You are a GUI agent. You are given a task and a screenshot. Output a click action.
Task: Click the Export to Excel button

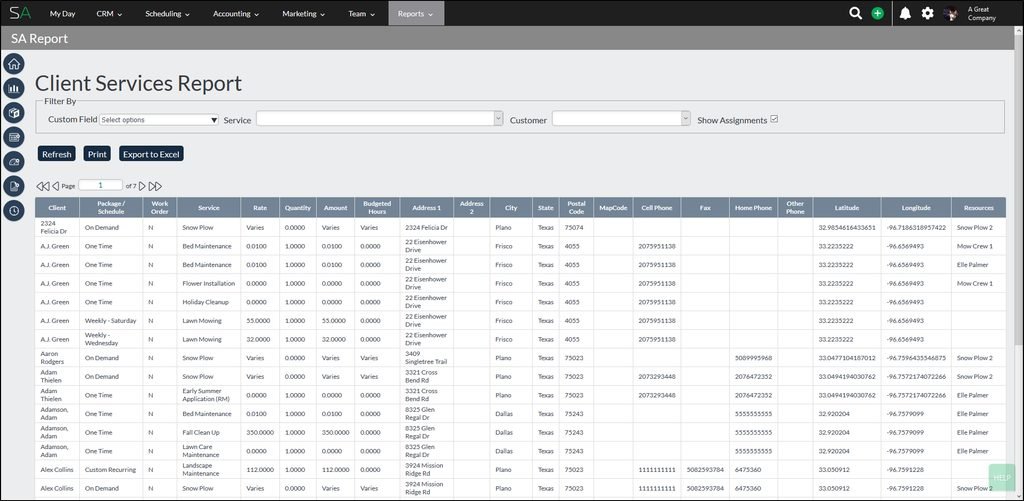click(152, 154)
